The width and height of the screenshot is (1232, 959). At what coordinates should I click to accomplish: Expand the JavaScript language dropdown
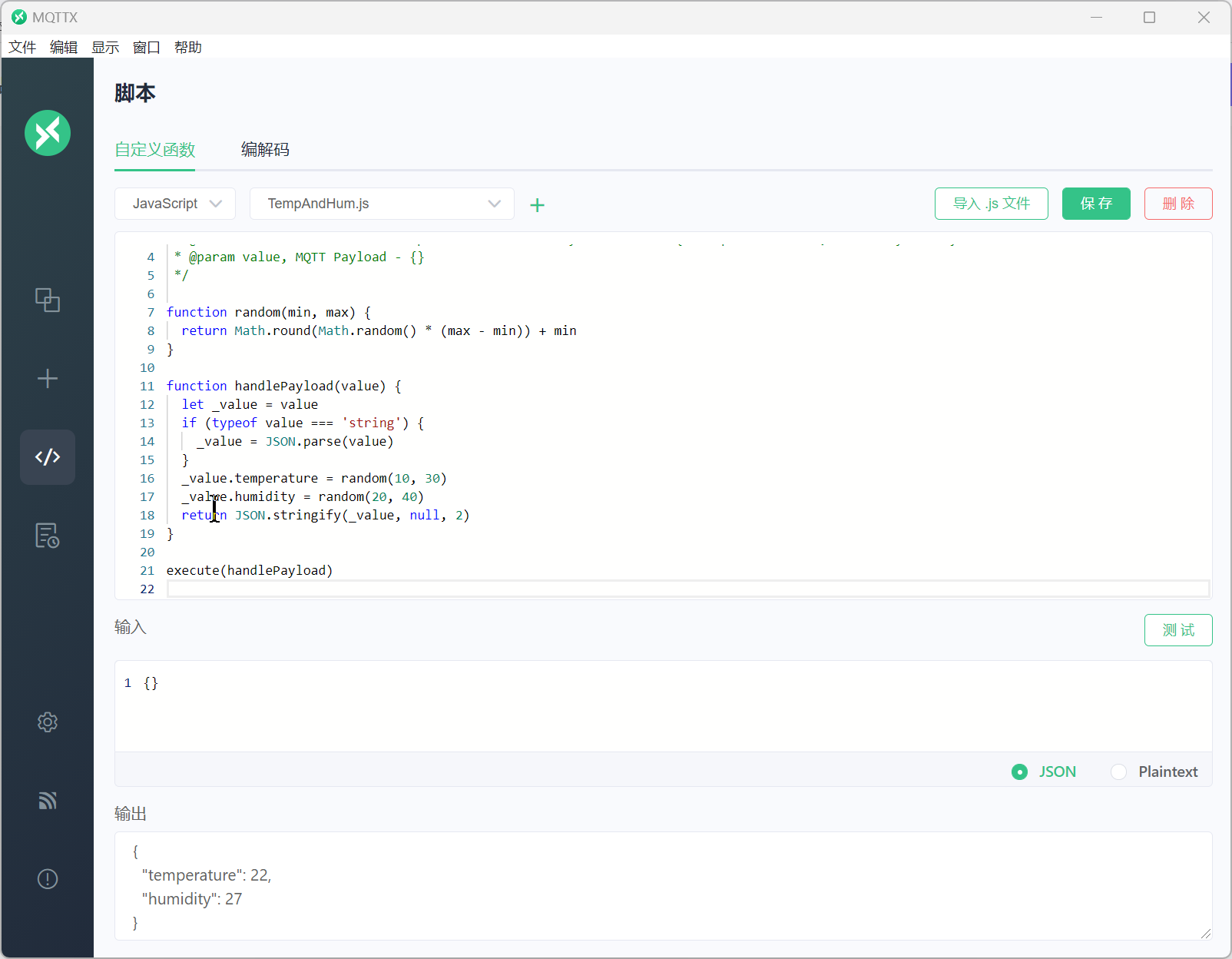click(175, 204)
